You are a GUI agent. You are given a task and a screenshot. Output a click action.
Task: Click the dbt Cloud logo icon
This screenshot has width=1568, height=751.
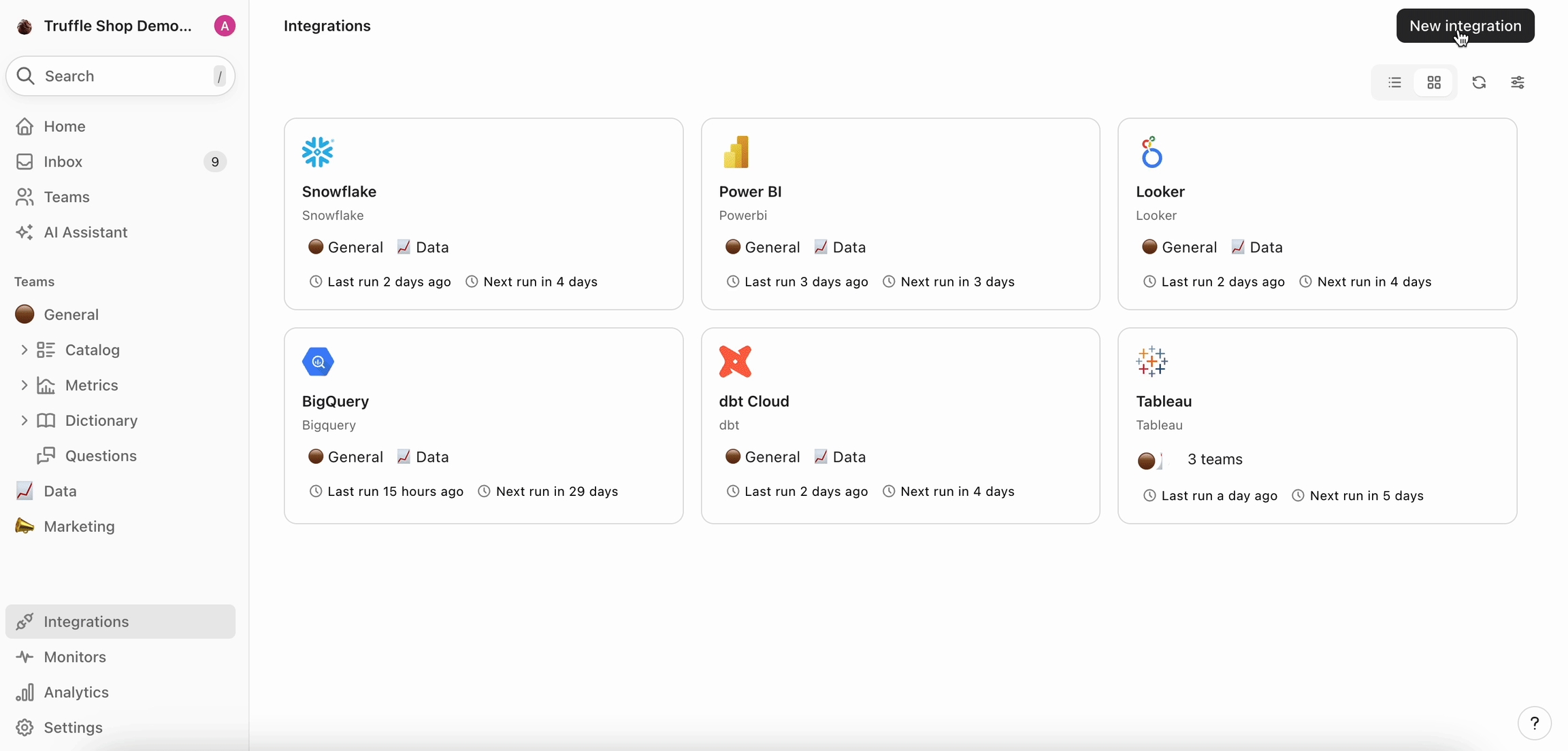click(735, 361)
